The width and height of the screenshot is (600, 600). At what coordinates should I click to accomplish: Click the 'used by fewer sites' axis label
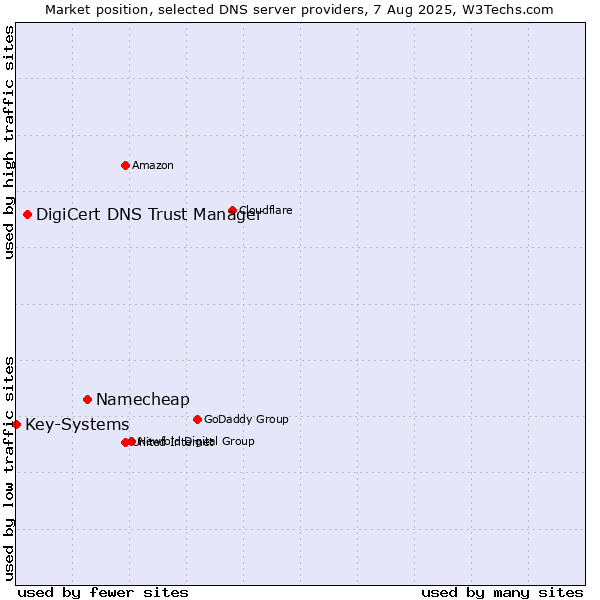tap(103, 593)
